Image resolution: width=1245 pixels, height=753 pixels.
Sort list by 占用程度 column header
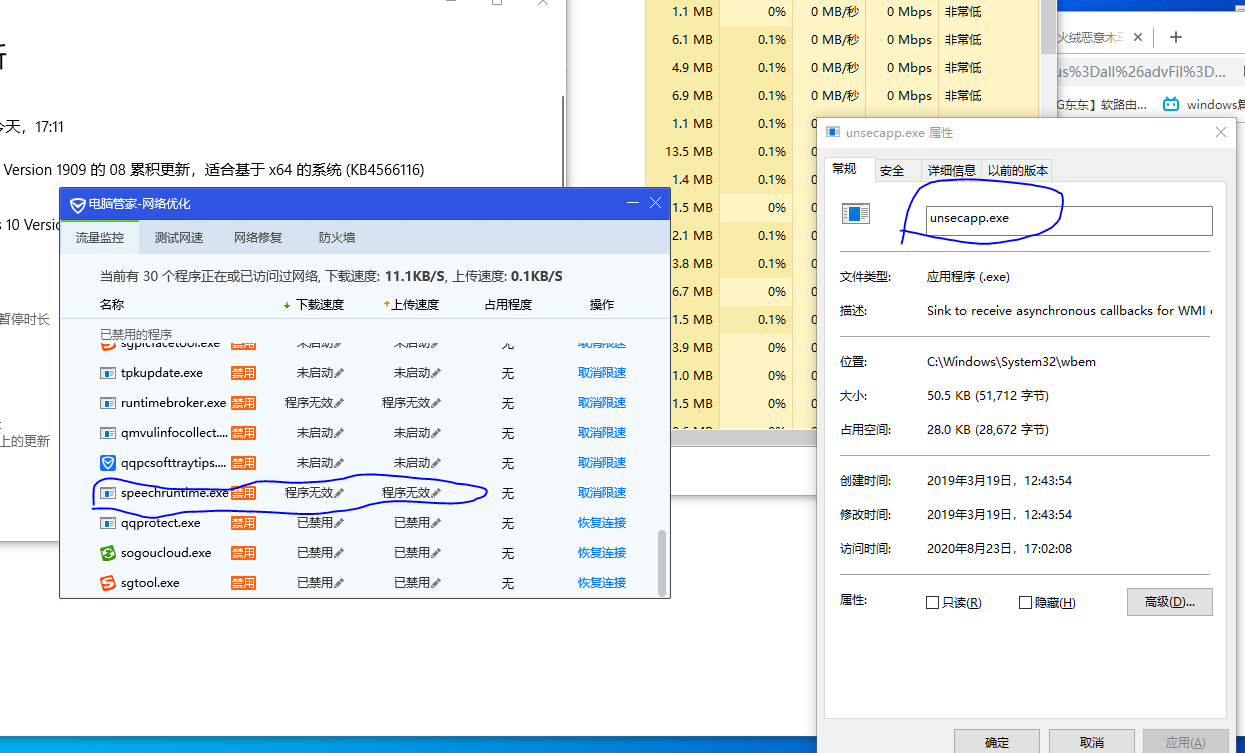point(508,305)
